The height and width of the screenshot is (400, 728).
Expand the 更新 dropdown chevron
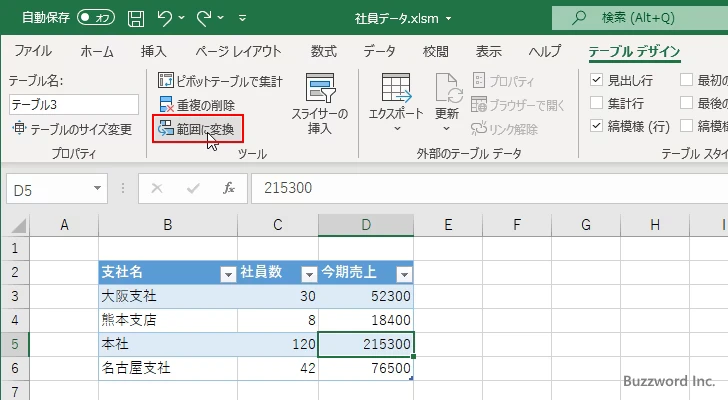446,129
